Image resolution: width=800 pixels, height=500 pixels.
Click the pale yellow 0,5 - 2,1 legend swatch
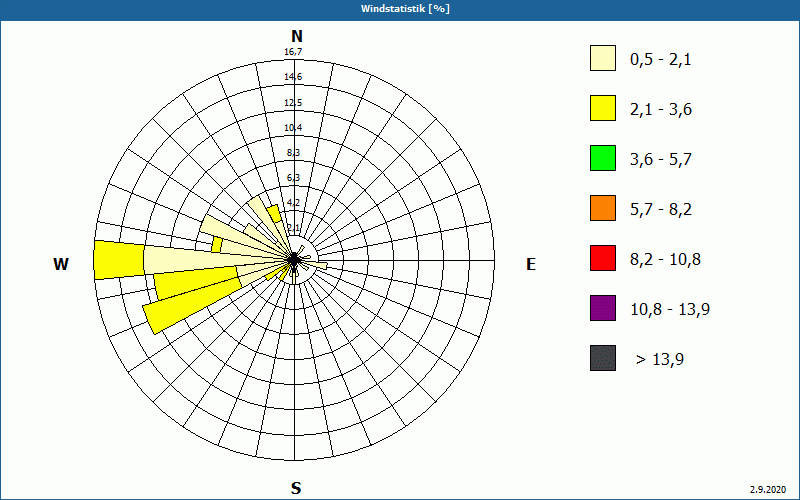[x=603, y=58]
